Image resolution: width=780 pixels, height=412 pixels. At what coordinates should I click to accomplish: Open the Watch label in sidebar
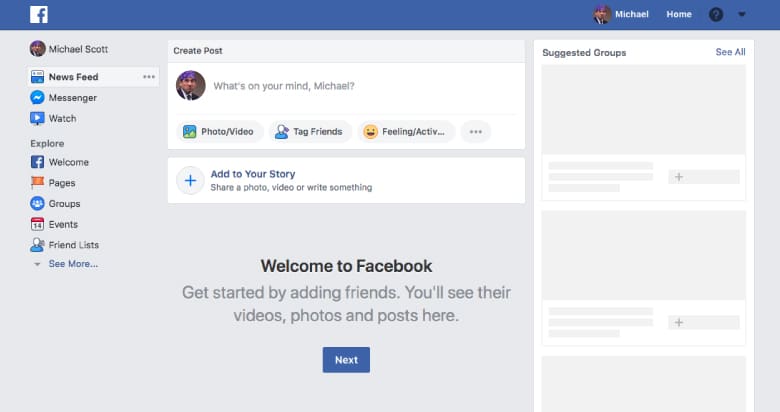click(62, 118)
